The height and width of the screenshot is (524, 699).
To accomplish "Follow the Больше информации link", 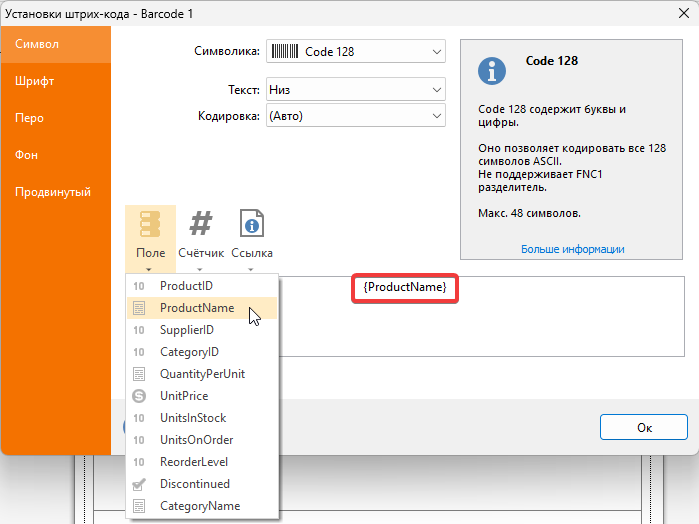I will click(x=572, y=249).
